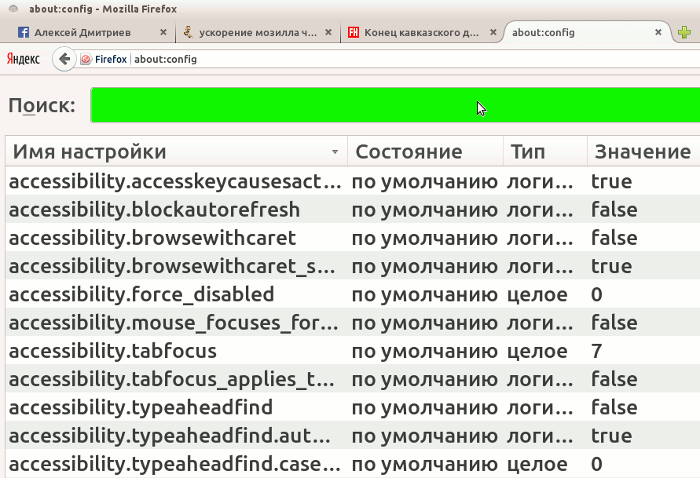Image resolution: width=700 pixels, height=478 pixels.
Task: Select accessibility.mouse_focuses_for… preference
Action: 353,322
